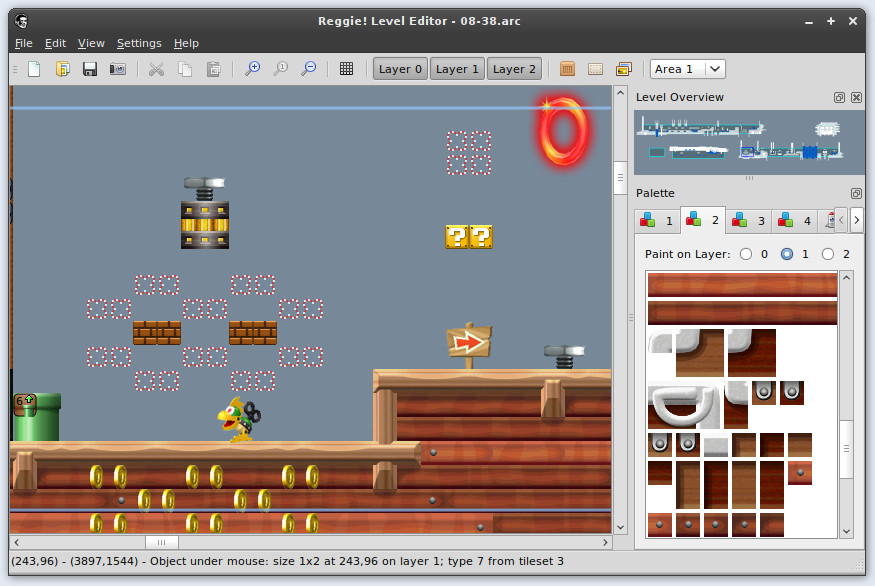Click the Cut scissors icon
The width and height of the screenshot is (875, 586).
(x=156, y=69)
